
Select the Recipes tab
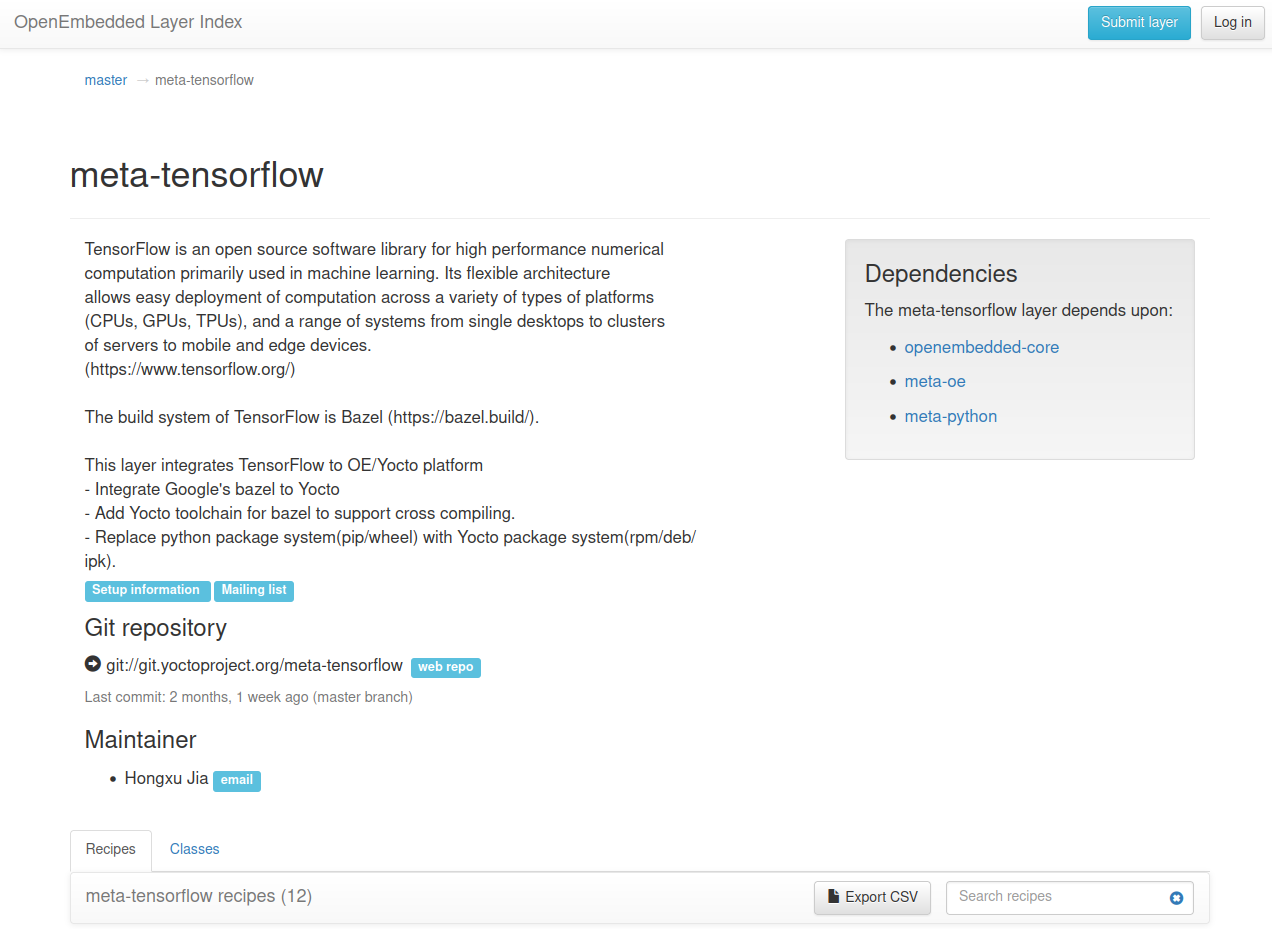[110, 849]
